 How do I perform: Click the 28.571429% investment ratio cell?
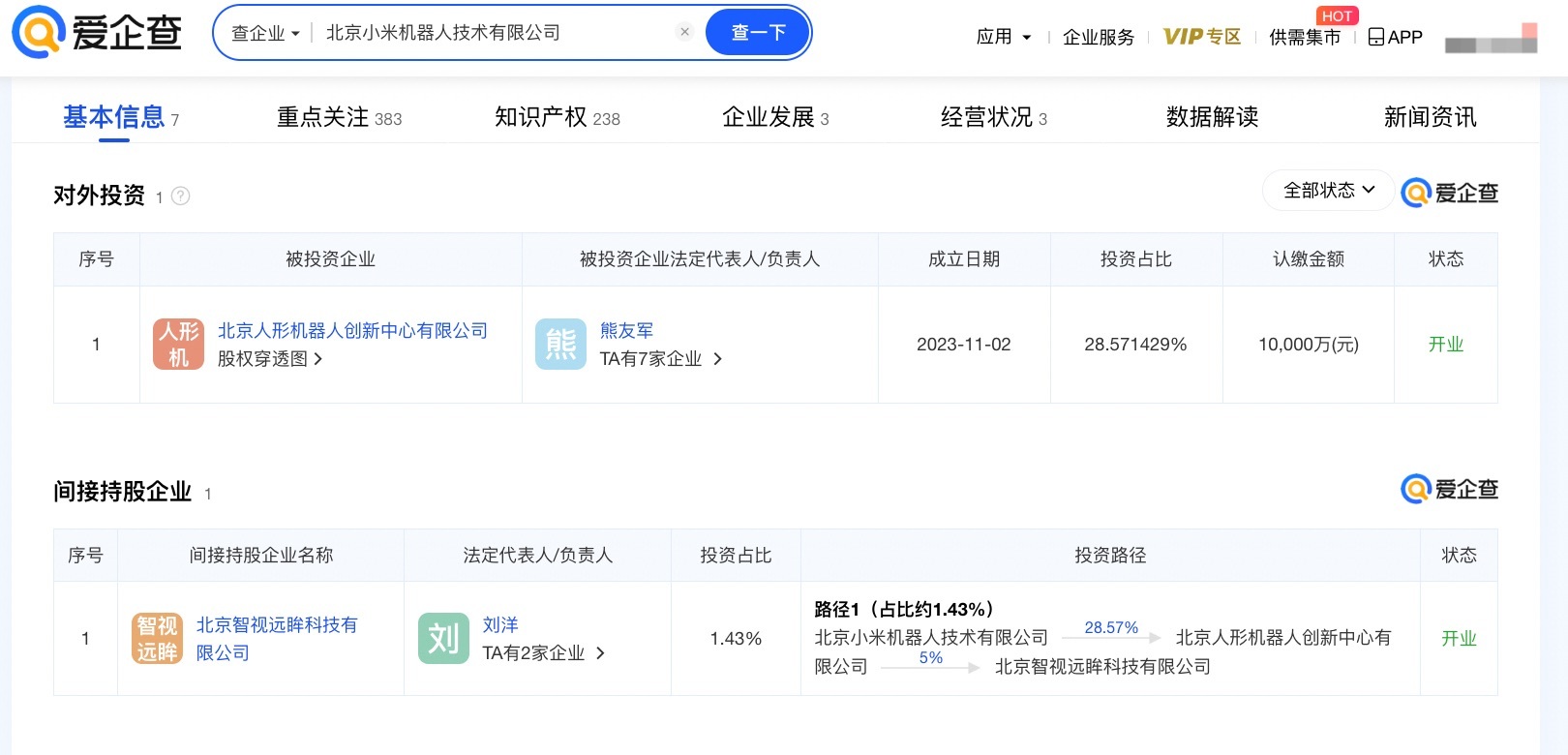click(x=1135, y=345)
